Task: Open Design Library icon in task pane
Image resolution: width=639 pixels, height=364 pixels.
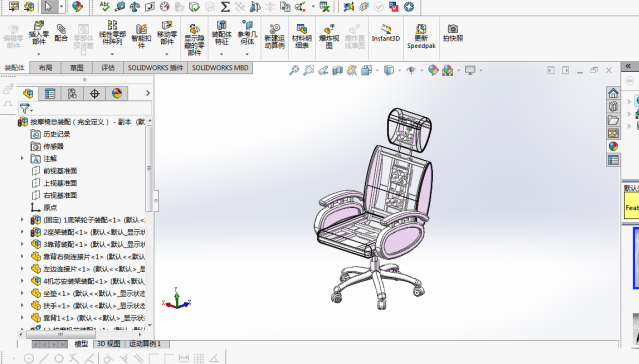Action: point(613,106)
